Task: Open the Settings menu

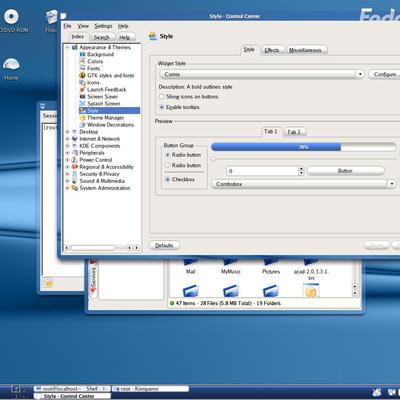Action: (103, 26)
